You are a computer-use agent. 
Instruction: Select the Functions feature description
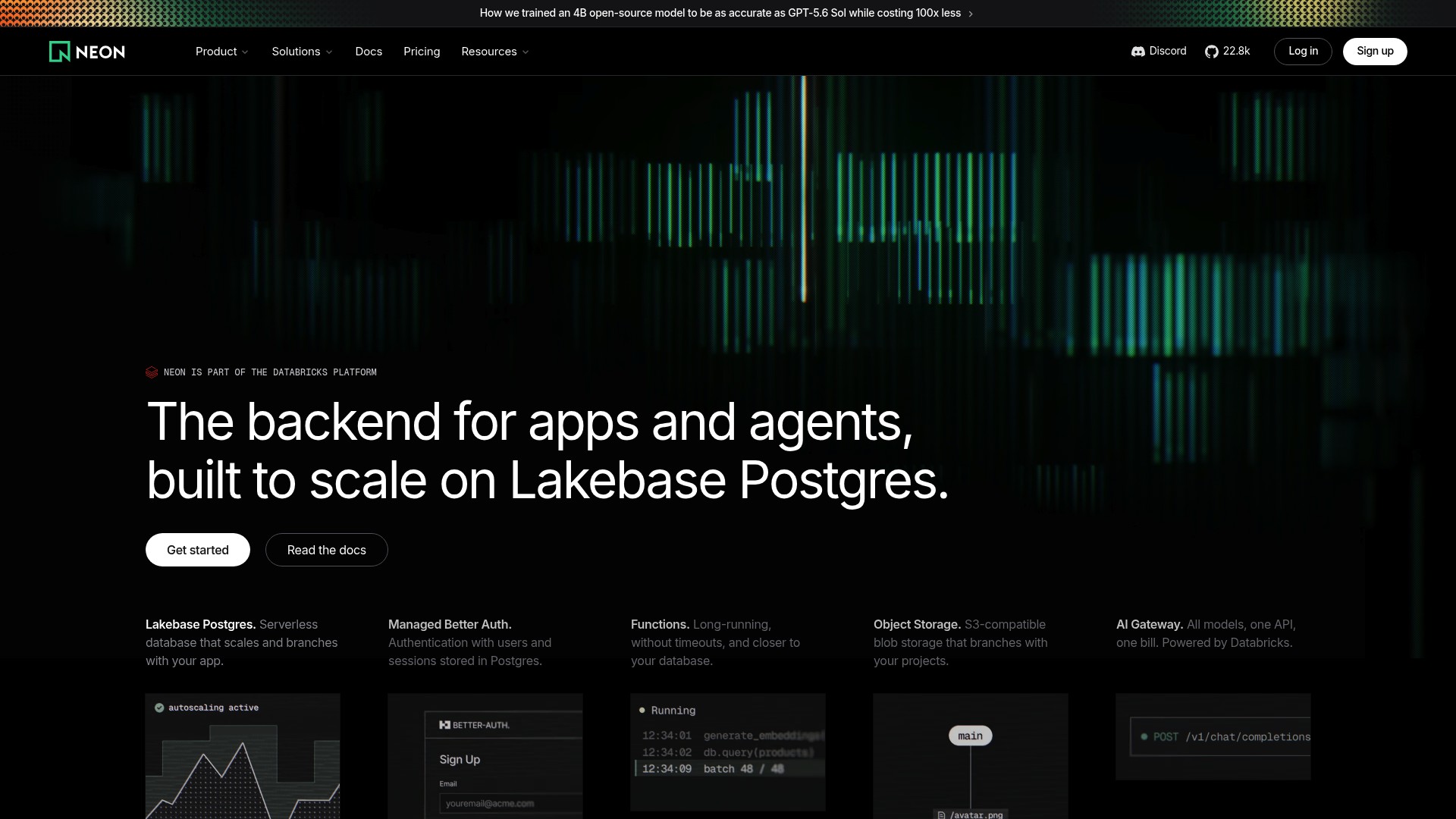click(x=715, y=642)
